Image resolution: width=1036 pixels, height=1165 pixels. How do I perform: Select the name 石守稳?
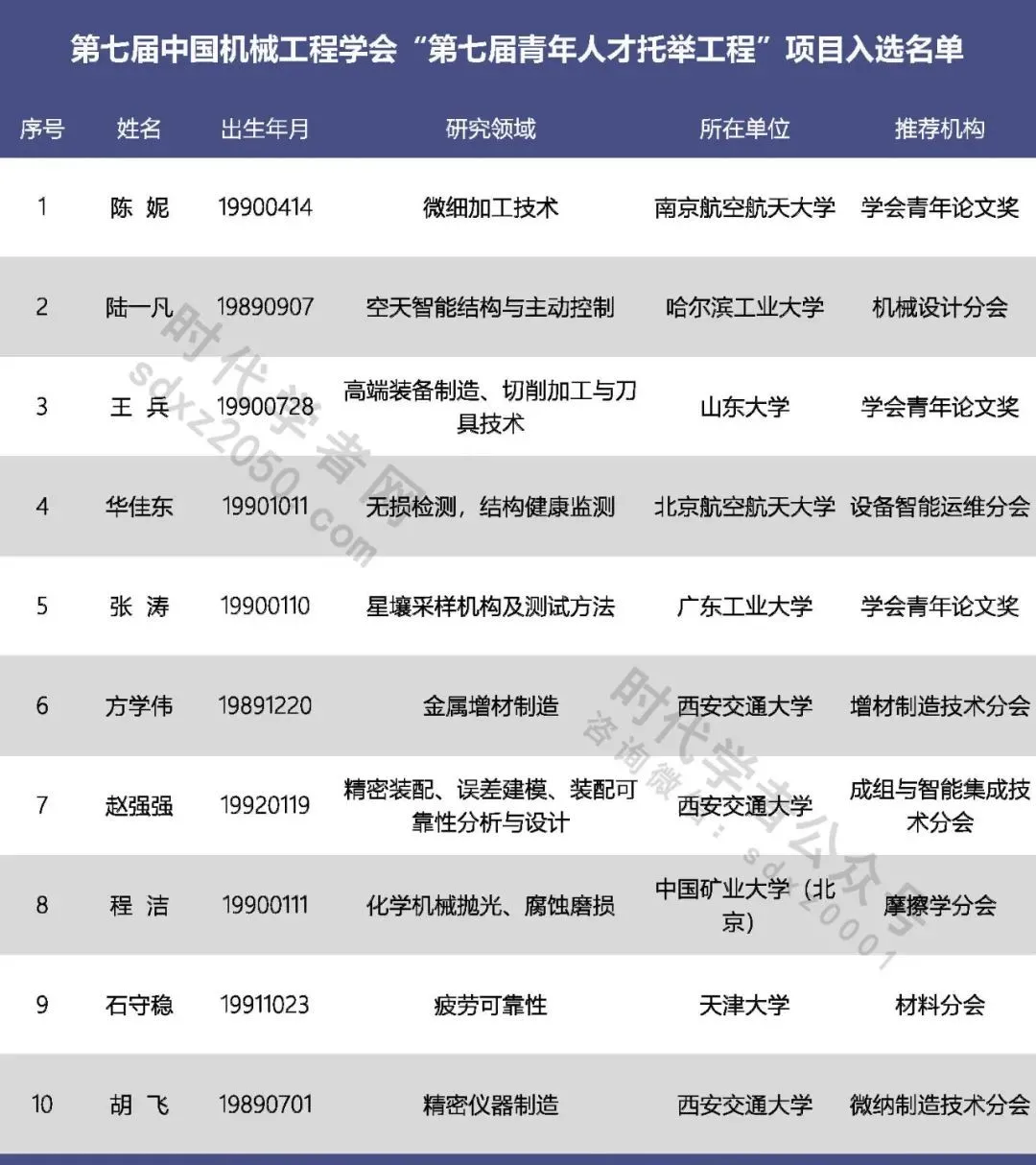click(x=139, y=1005)
